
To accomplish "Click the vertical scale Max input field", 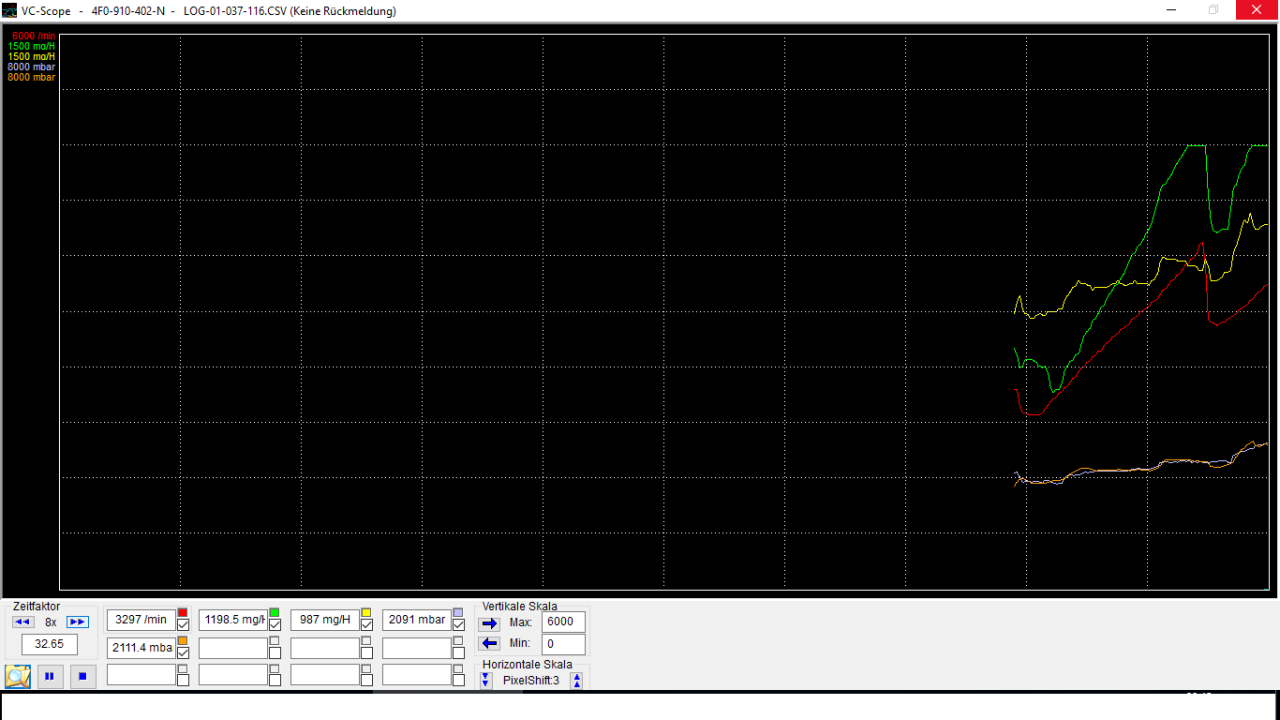I will coord(563,622).
